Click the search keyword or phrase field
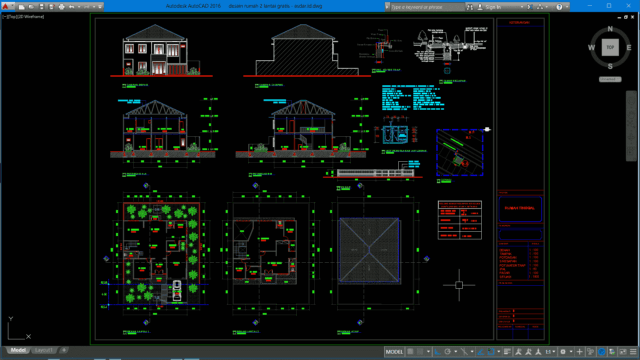Screen dimensions: 640x360 [427, 7]
